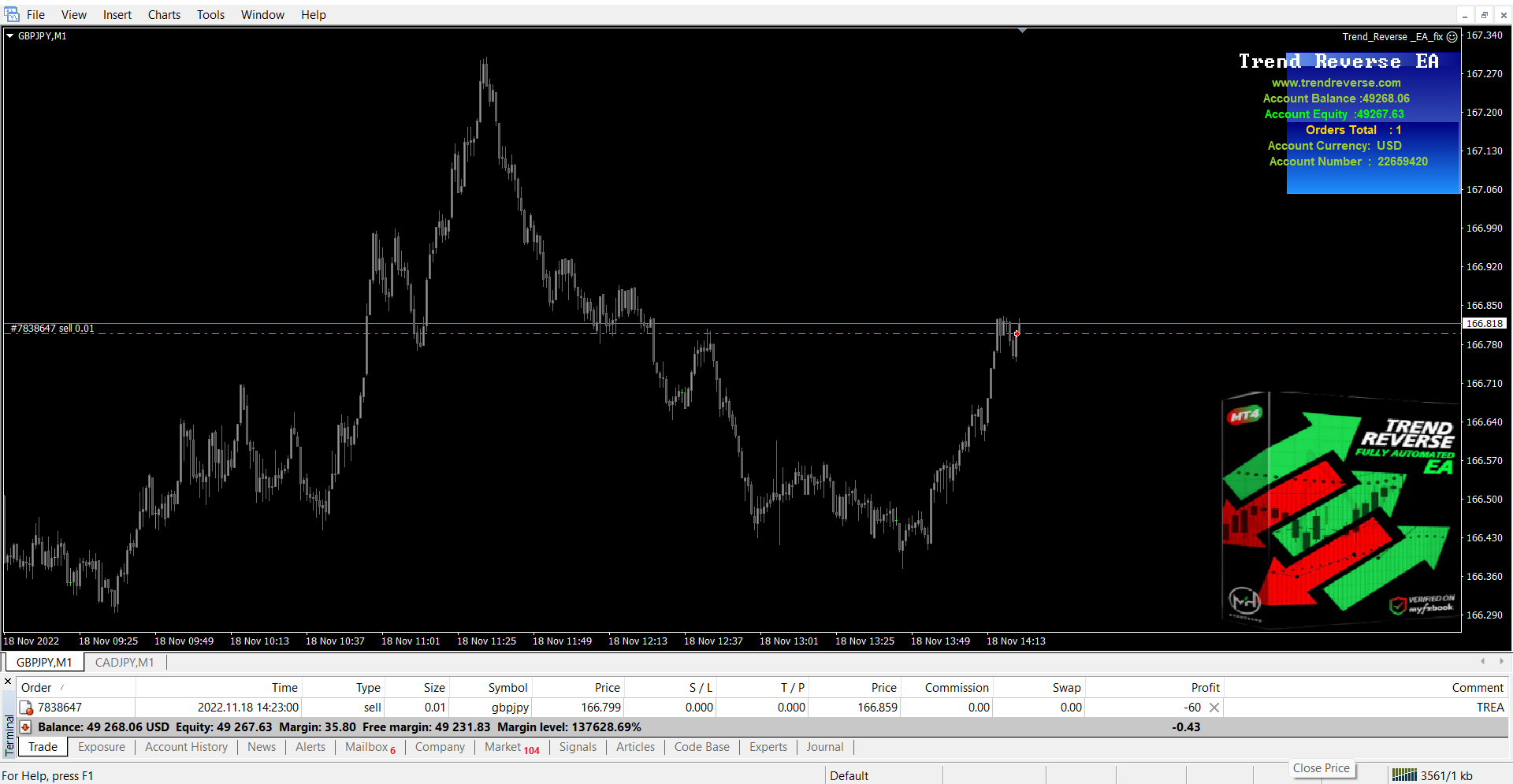Select the #7838647 sell 0.01 order line label
Screen dimensions: 1513x784
[52, 329]
